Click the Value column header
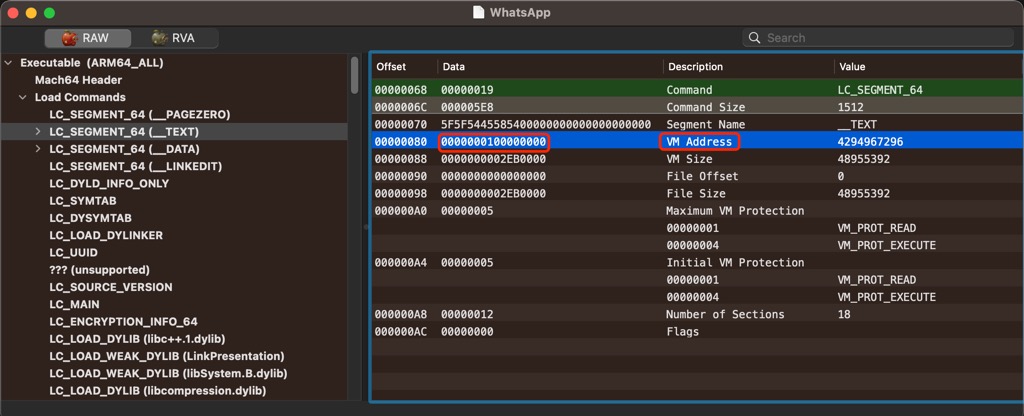Viewport: 1024px width, 416px height. (x=852, y=67)
